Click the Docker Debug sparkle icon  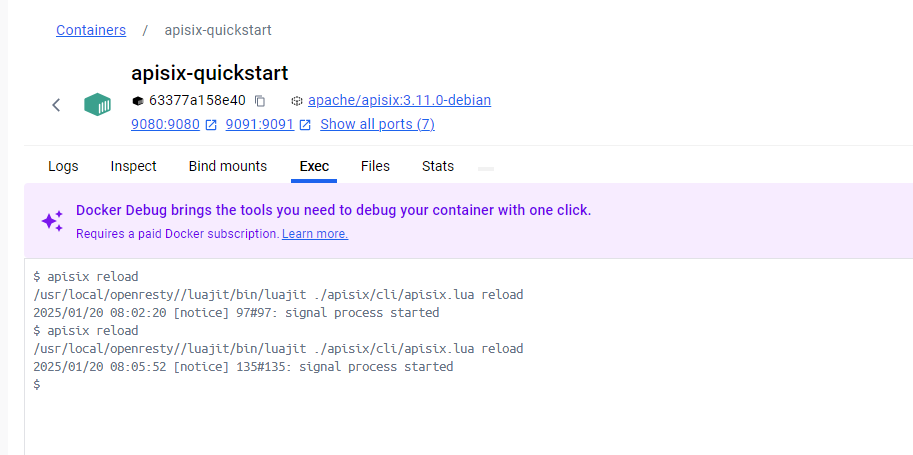pos(52,221)
